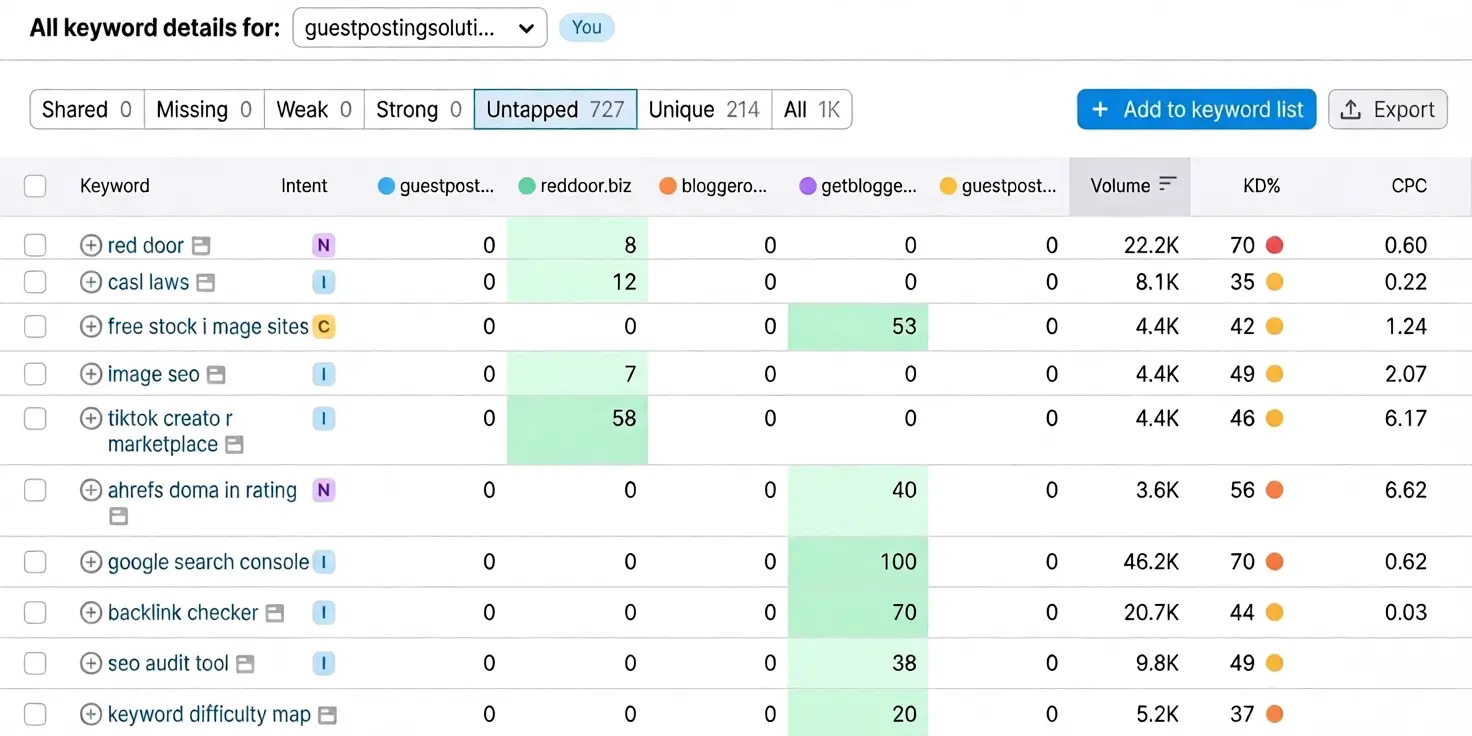Check the image seo row checkbox
Screen dimensions: 1472x736
(35, 374)
